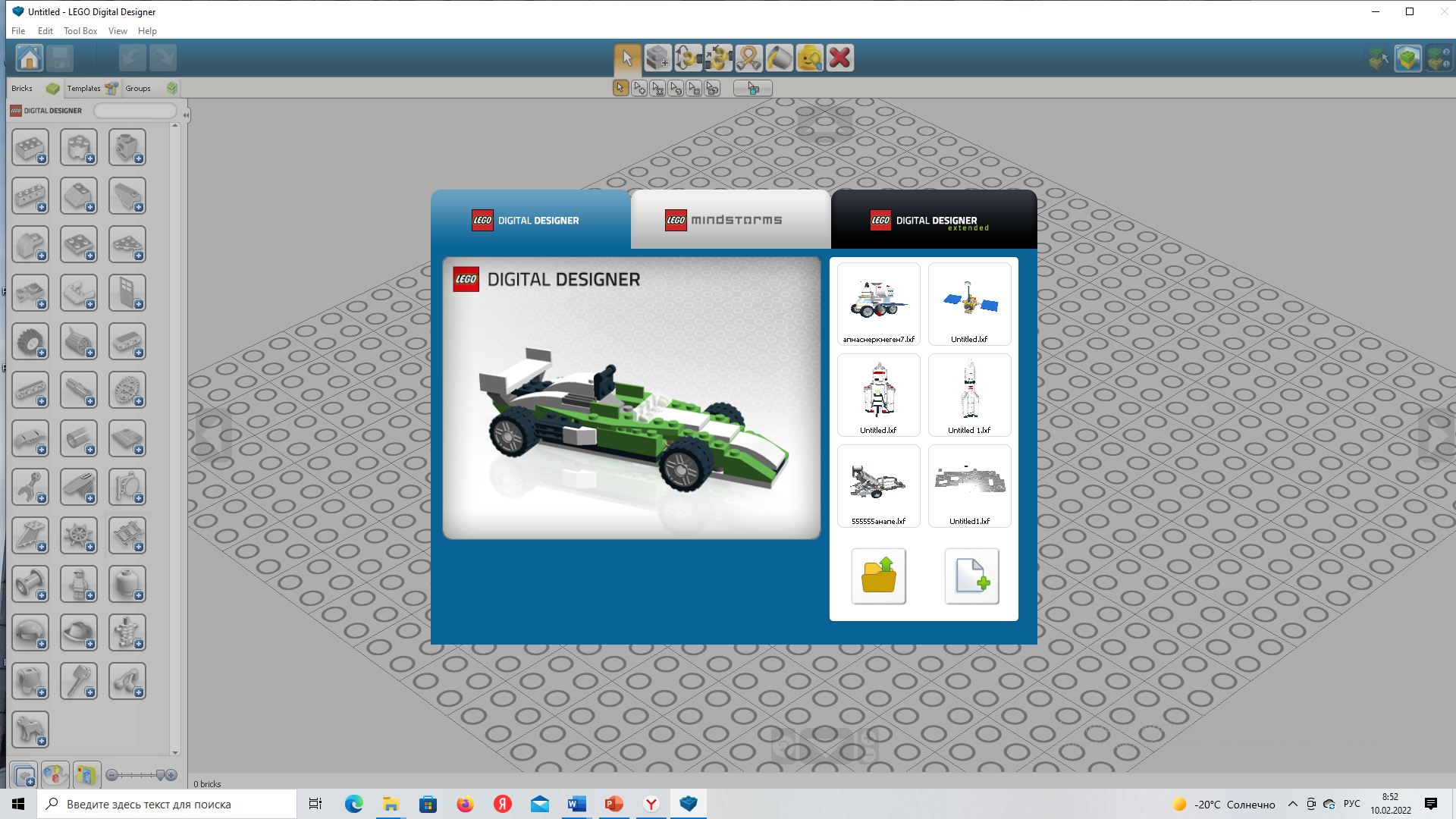The width and height of the screenshot is (1456, 819).
Task: Choose the color and shape selection sub-tool
Action: coord(712,88)
